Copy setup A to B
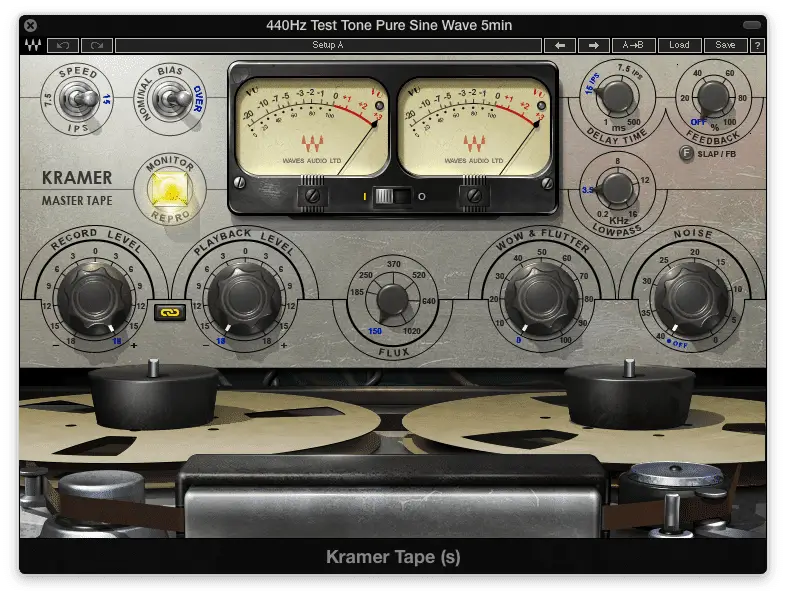786x597 pixels. 633,45
